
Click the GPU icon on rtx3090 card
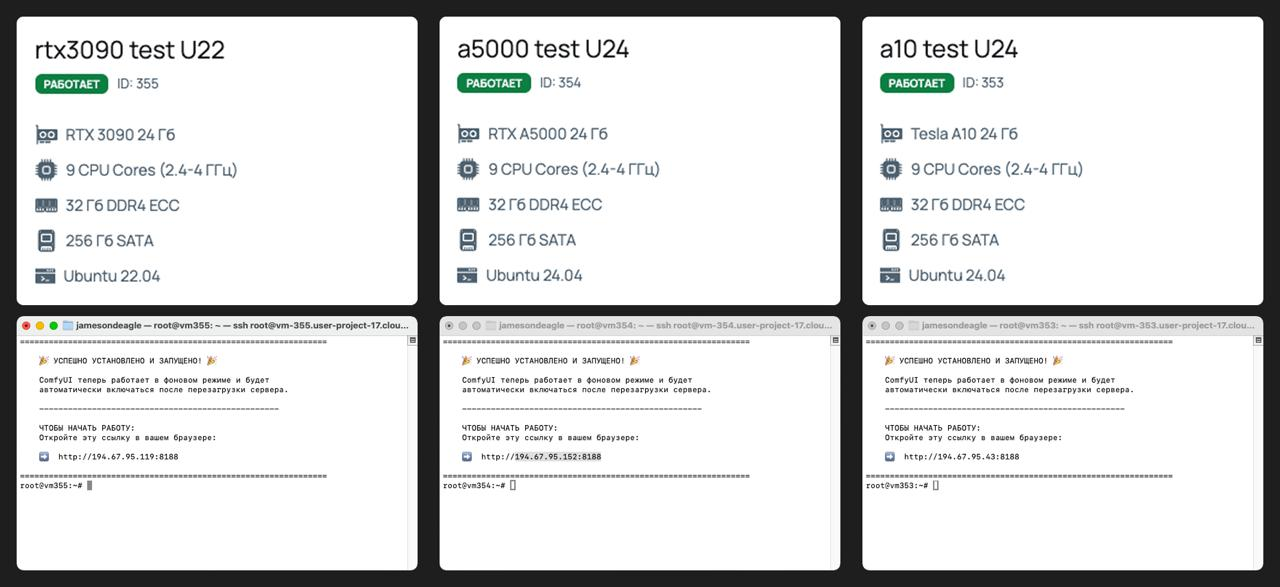click(x=46, y=134)
